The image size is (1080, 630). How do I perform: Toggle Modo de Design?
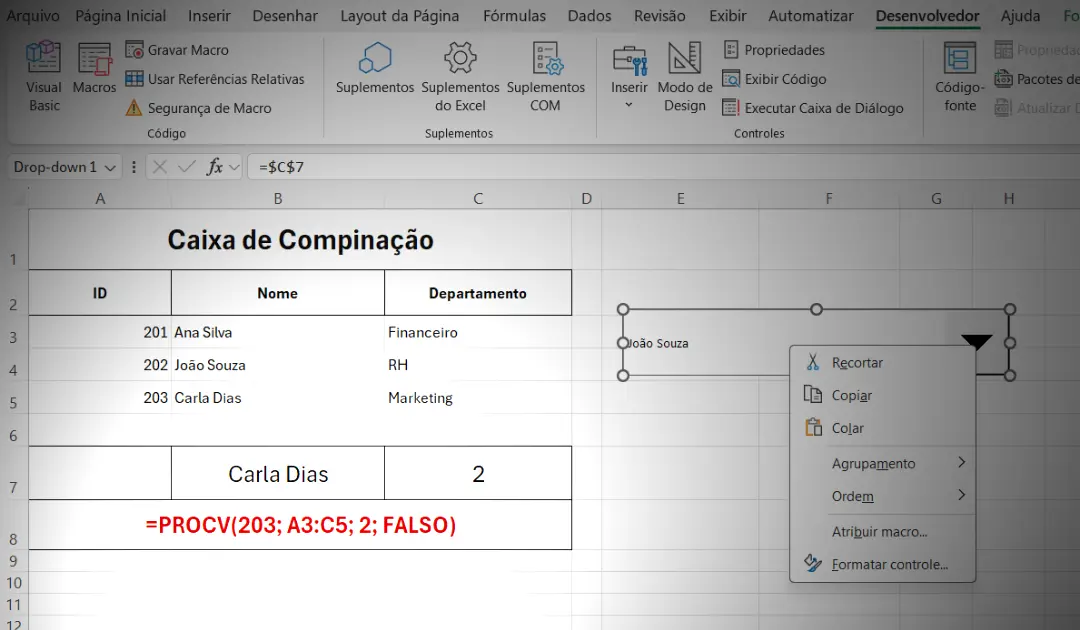pos(684,80)
